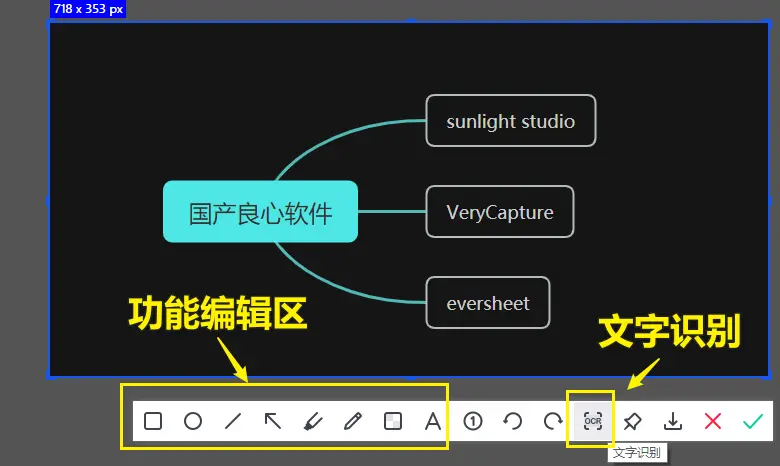Undo the last annotation
This screenshot has width=780, height=466.
[x=513, y=421]
